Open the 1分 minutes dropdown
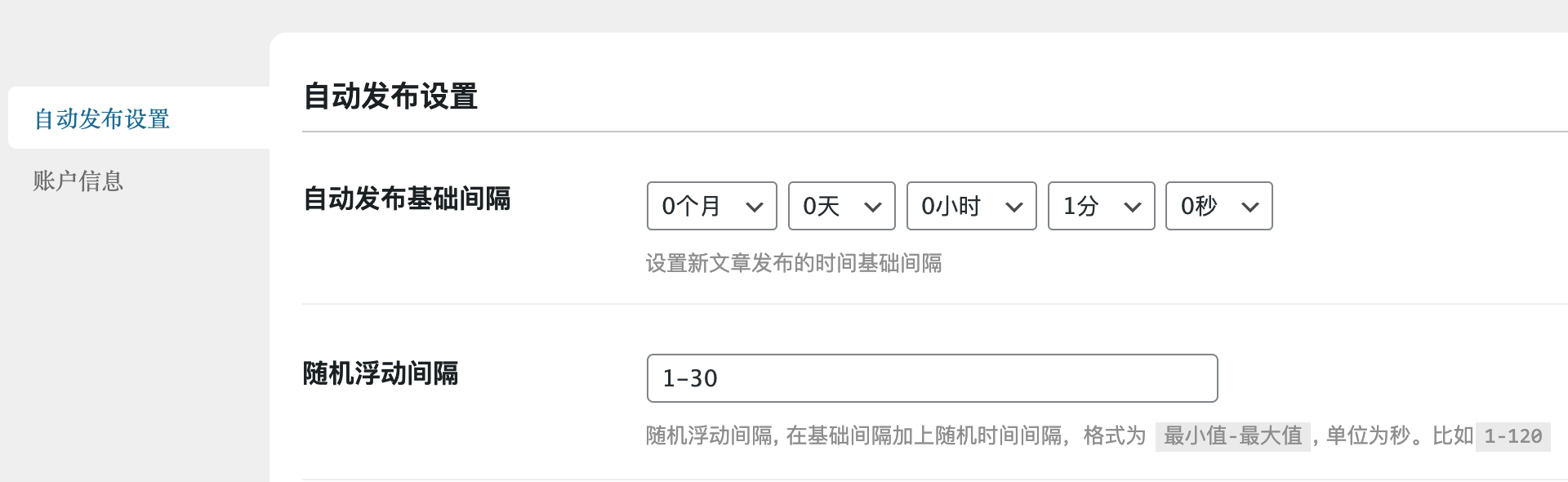 pos(1102,206)
